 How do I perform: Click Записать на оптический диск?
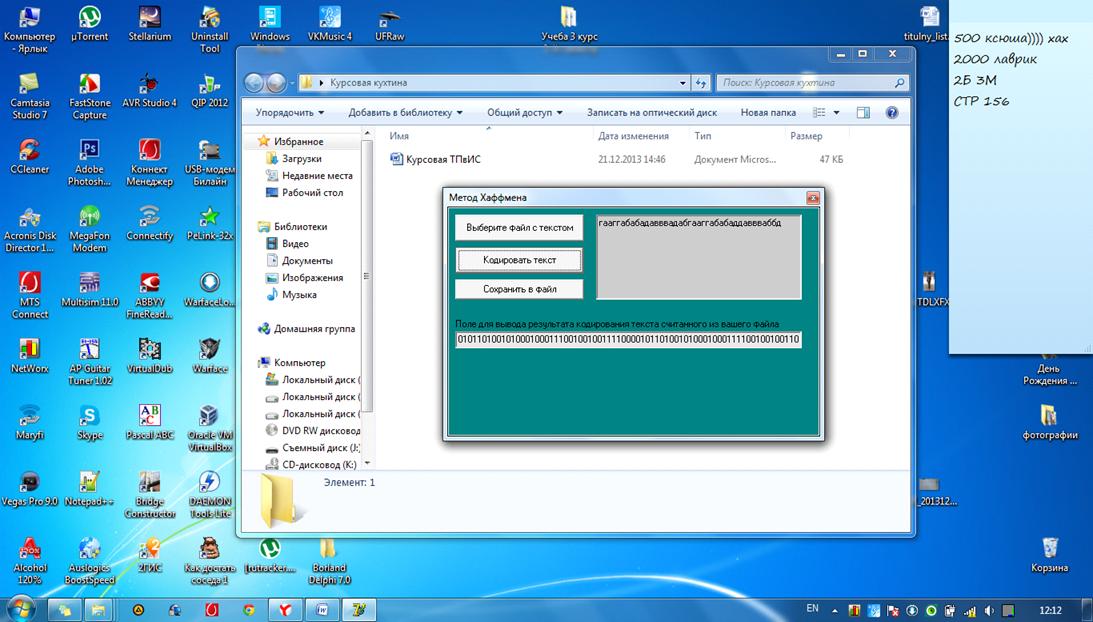(x=651, y=113)
